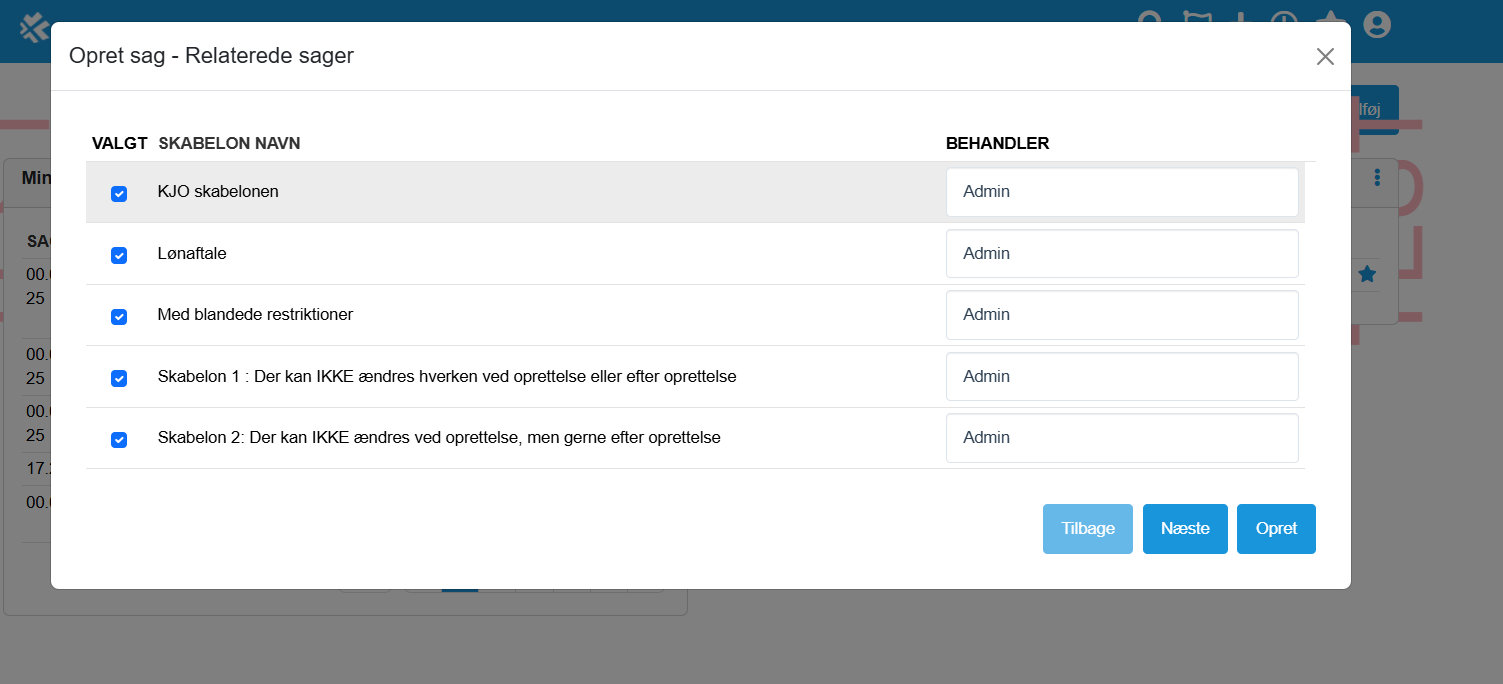Image resolution: width=1503 pixels, height=684 pixels.
Task: Open Behandler field for Lønaftale
Action: click(1121, 254)
